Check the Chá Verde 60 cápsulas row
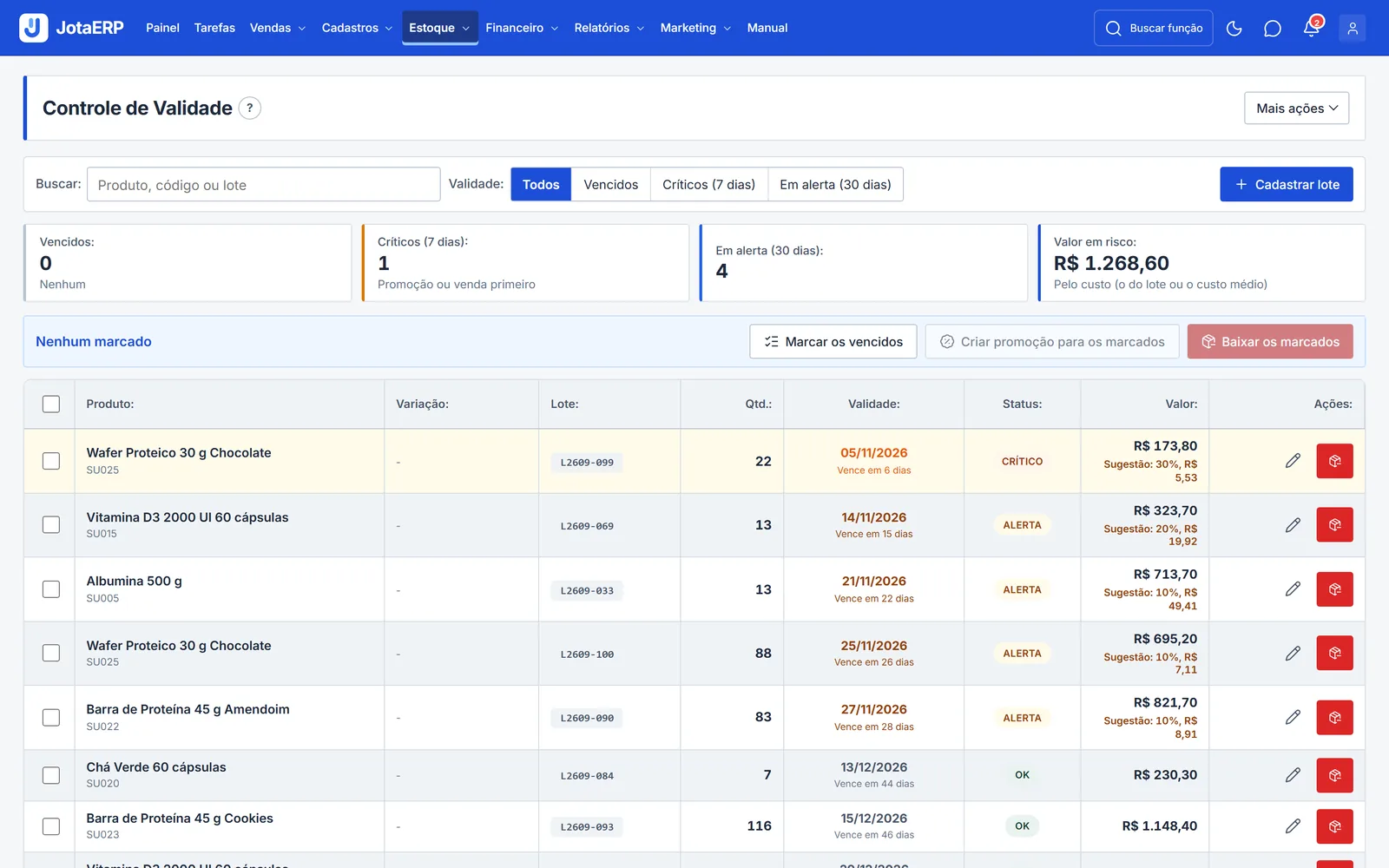This screenshot has width=1389, height=868. pos(51,775)
